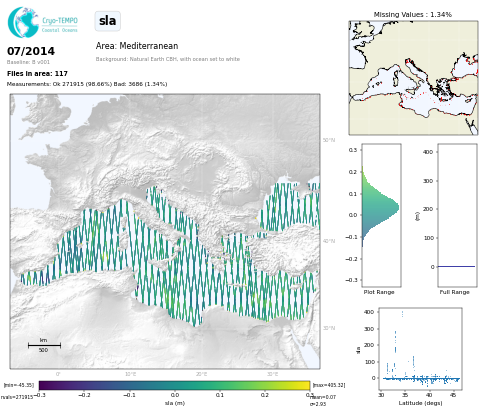The image size is (492, 410).
Task: Click the Files in area: 117 label
Action: click(37, 74)
